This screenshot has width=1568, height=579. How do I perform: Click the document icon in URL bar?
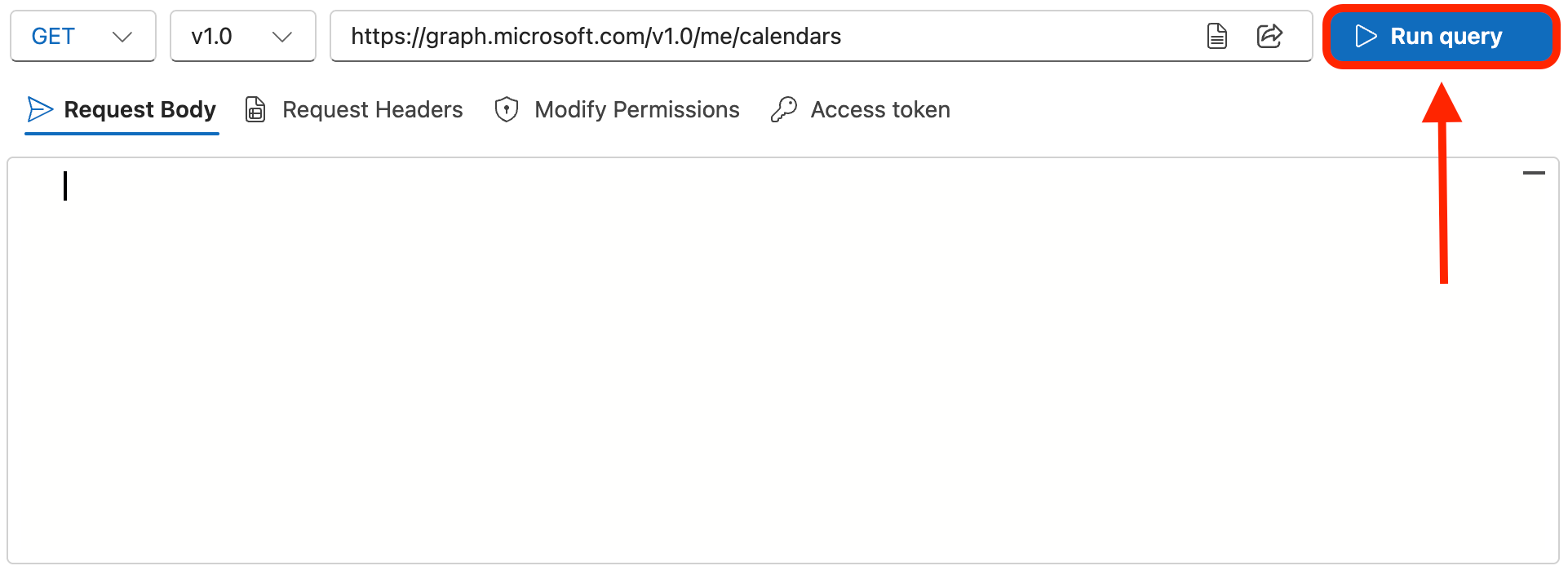point(1216,37)
